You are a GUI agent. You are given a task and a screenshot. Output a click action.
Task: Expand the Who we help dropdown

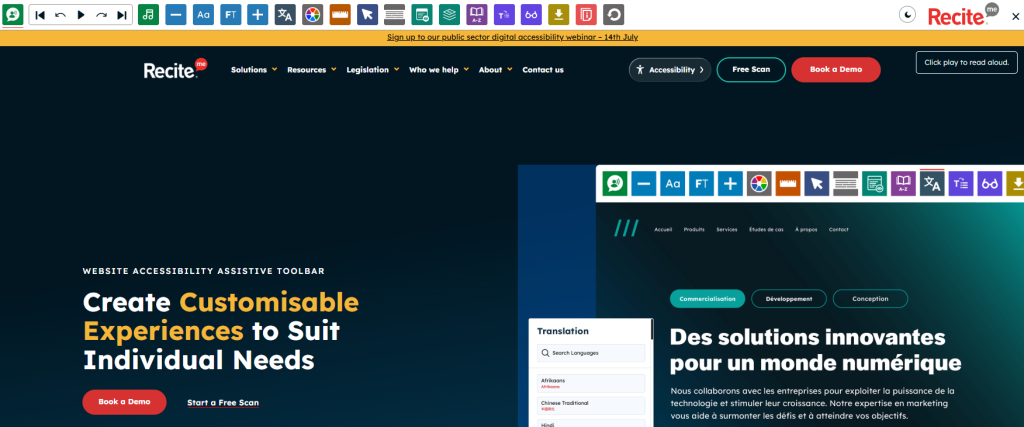[x=439, y=70]
